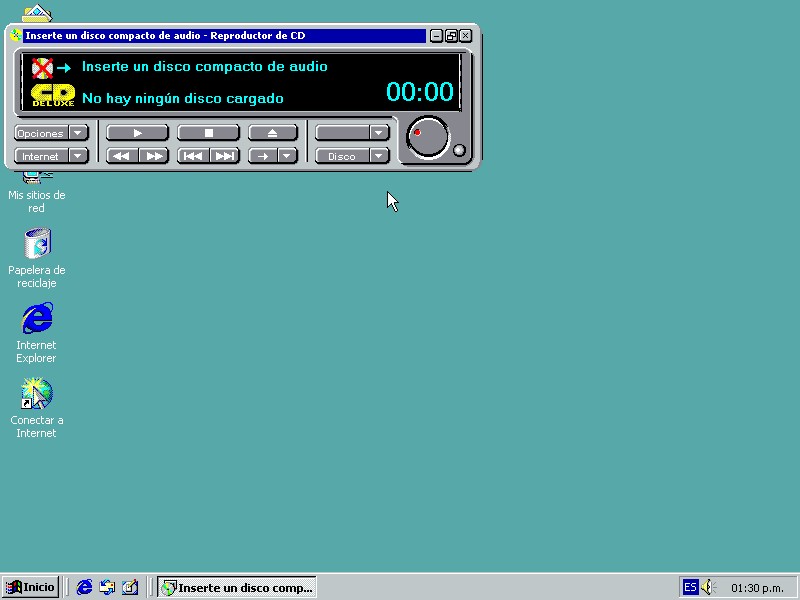Click the 'Inserte un disco compacto de audio' display text
This screenshot has width=800, height=600.
pos(205,66)
